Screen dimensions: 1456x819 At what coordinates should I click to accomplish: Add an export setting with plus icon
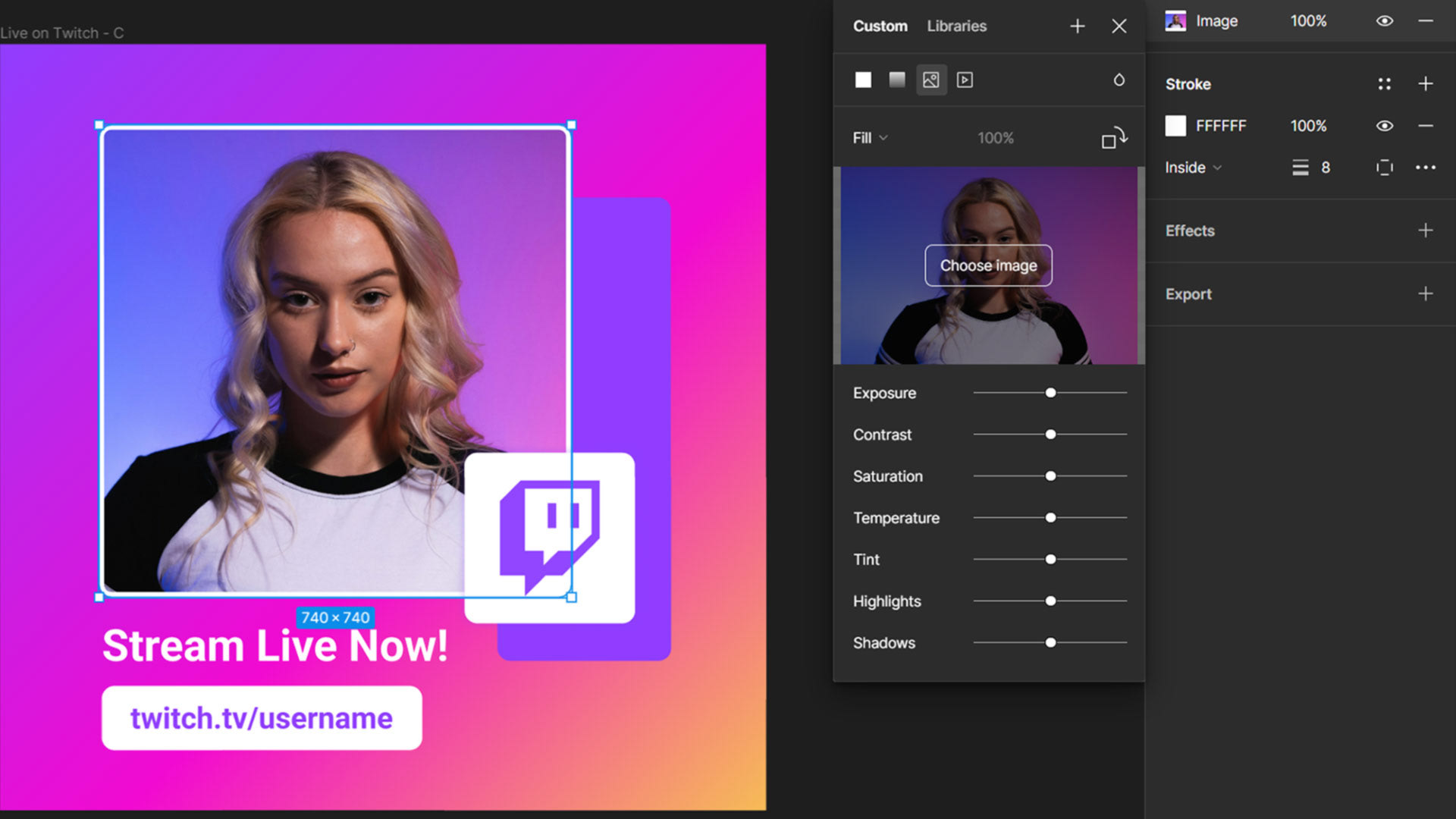click(x=1426, y=293)
